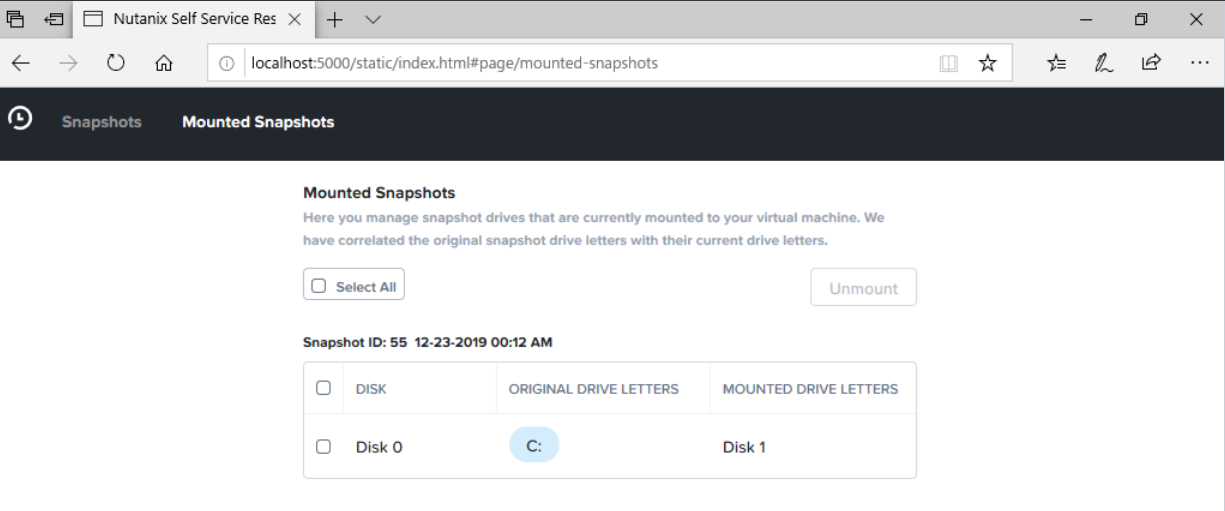Go to the browser home page icon
1225x511 pixels.
[164, 63]
